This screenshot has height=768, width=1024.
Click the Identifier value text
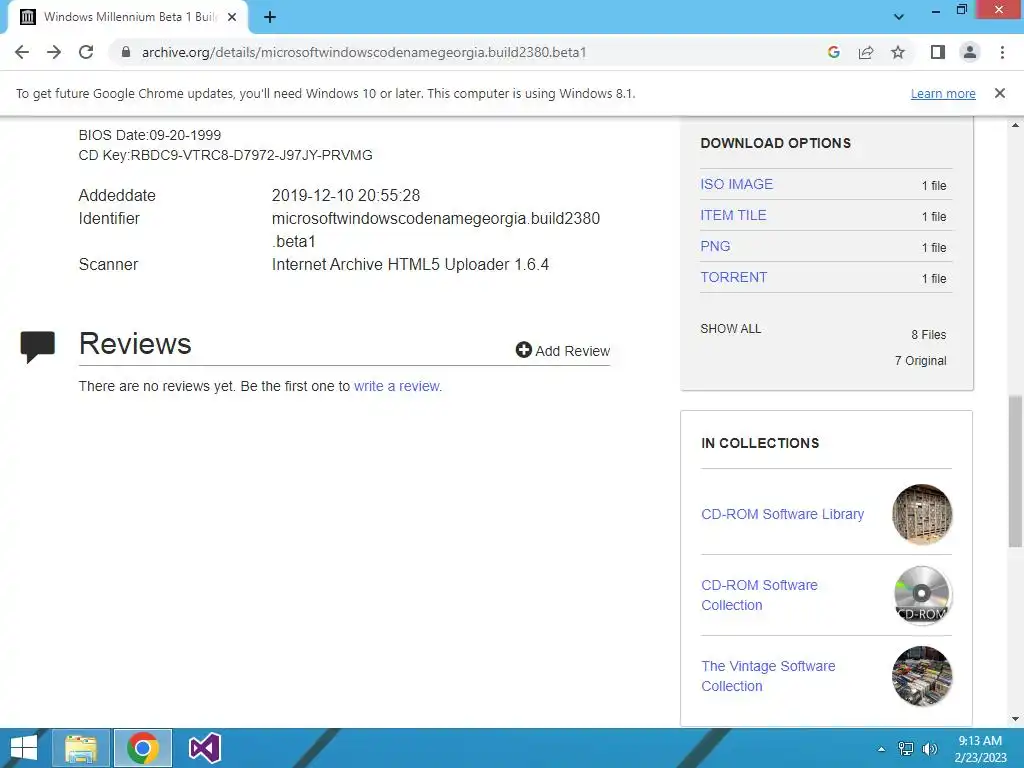[x=436, y=230]
